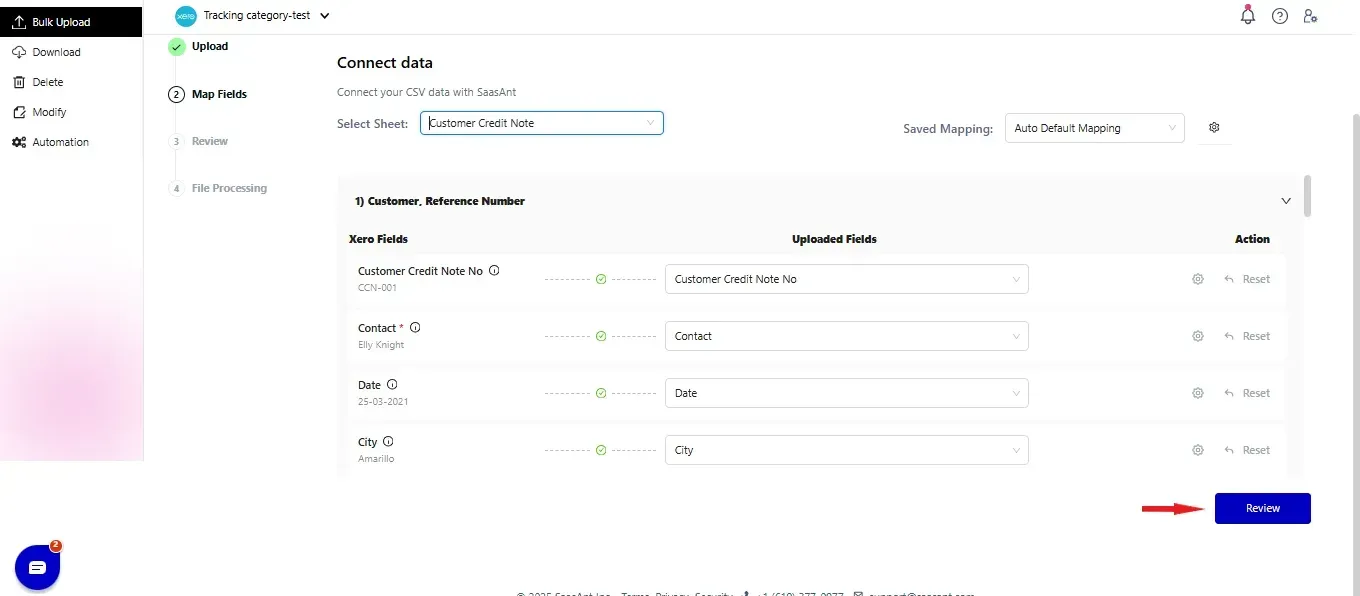Open the Saved Mapping dropdown
Screen dimensions: 1360x596
click(1094, 128)
